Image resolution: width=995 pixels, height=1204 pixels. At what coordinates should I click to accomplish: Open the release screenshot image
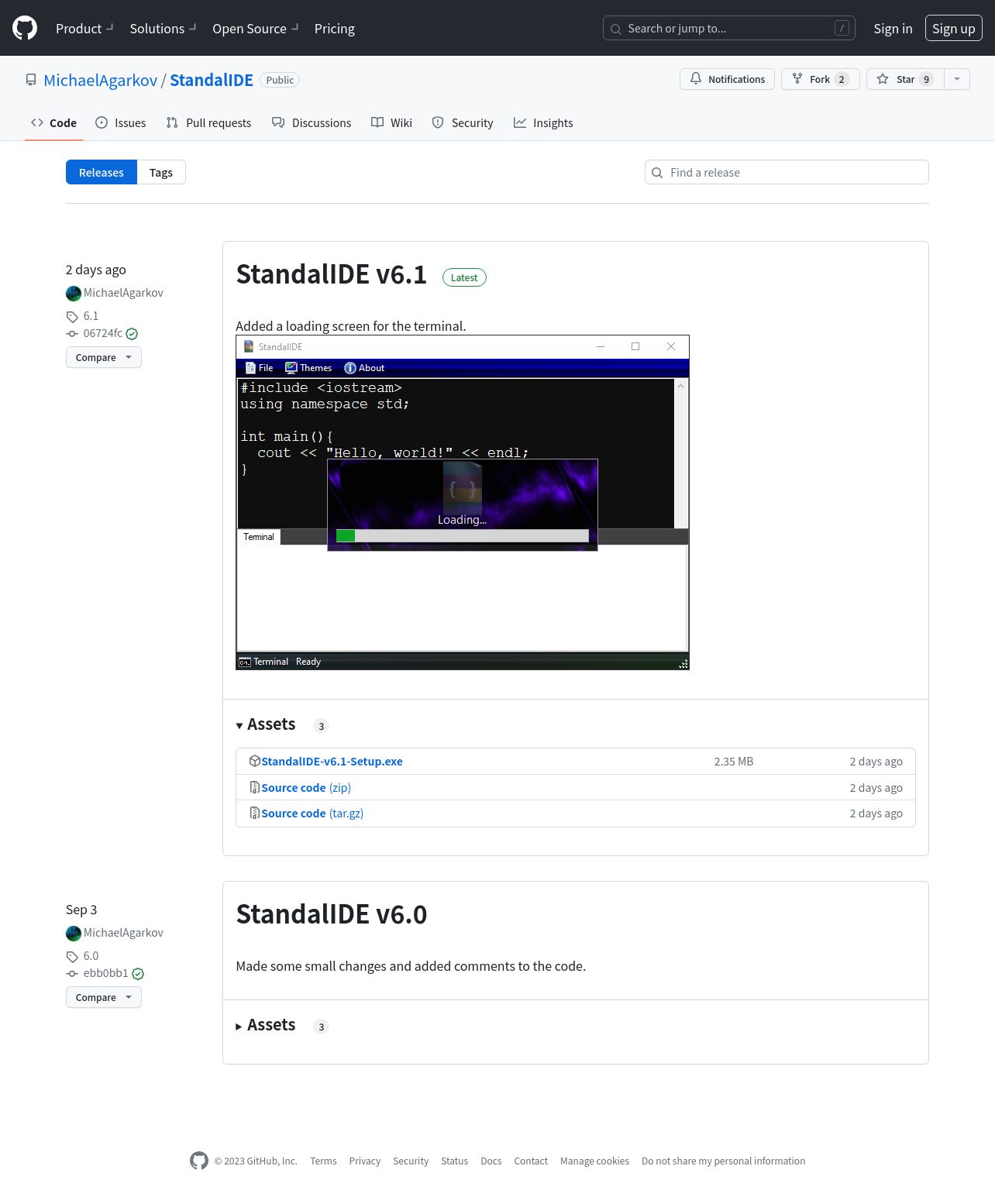(463, 502)
